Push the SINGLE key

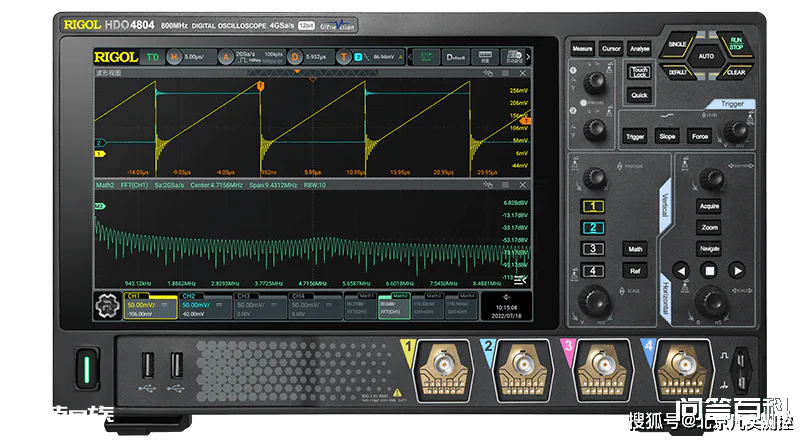(678, 43)
